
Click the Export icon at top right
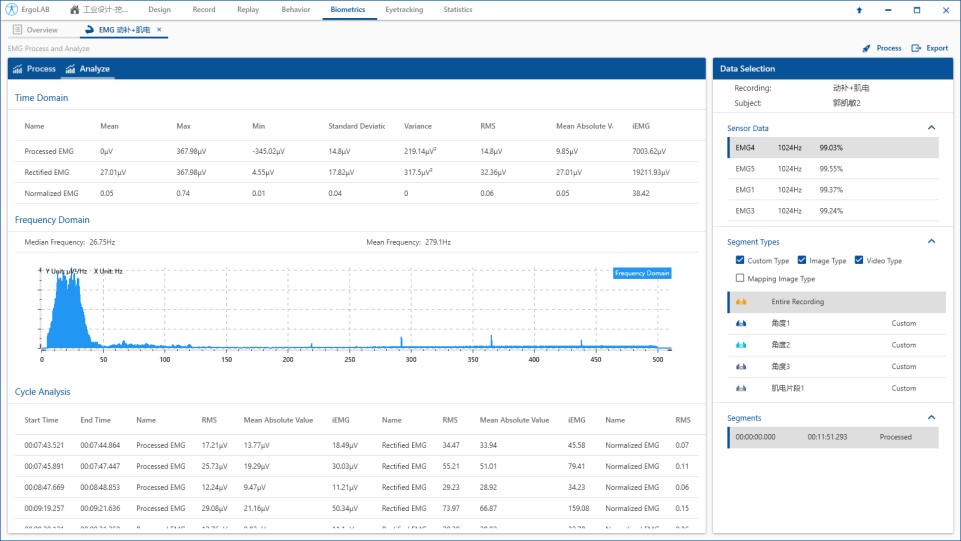(x=916, y=48)
